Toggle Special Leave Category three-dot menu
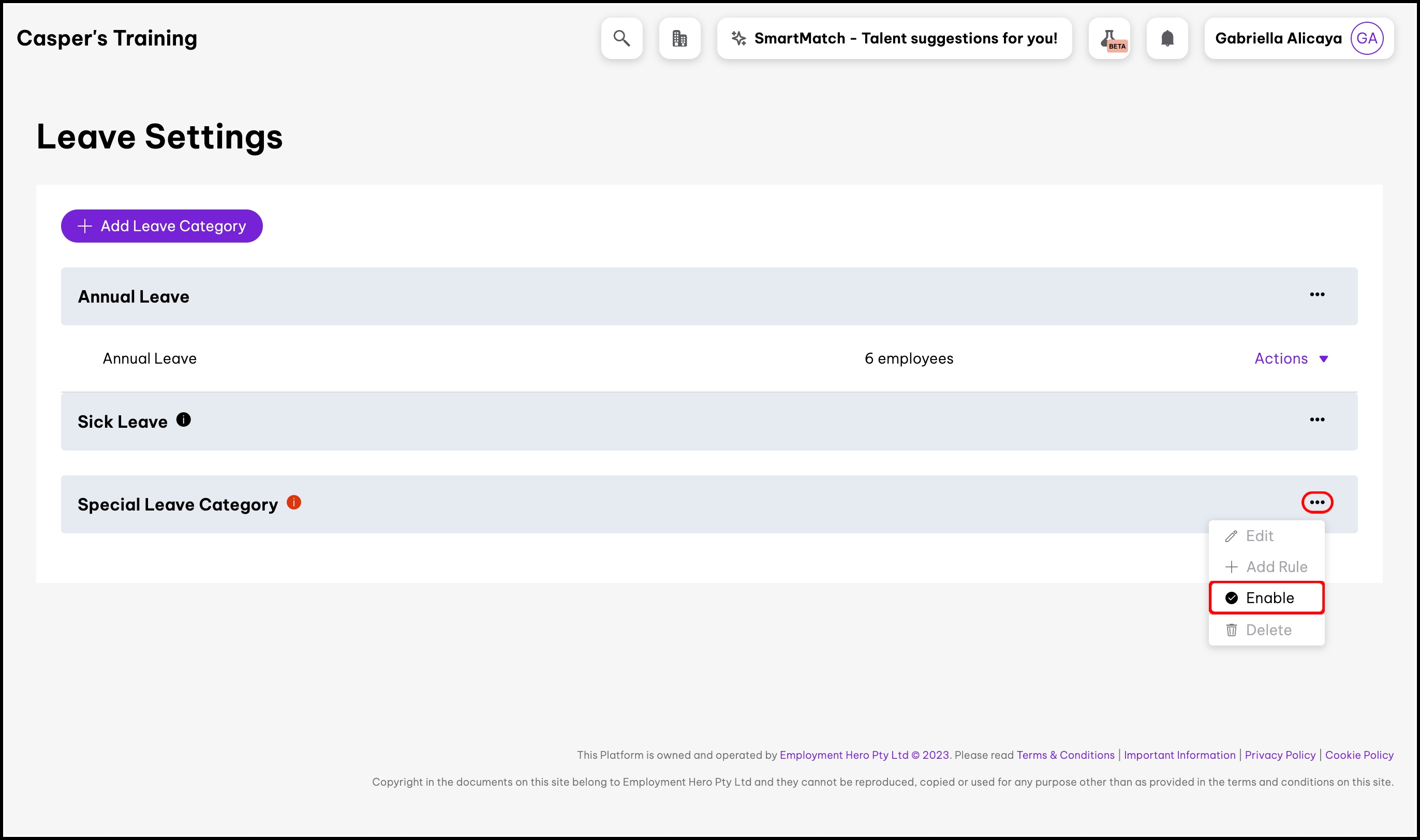 pyautogui.click(x=1317, y=502)
